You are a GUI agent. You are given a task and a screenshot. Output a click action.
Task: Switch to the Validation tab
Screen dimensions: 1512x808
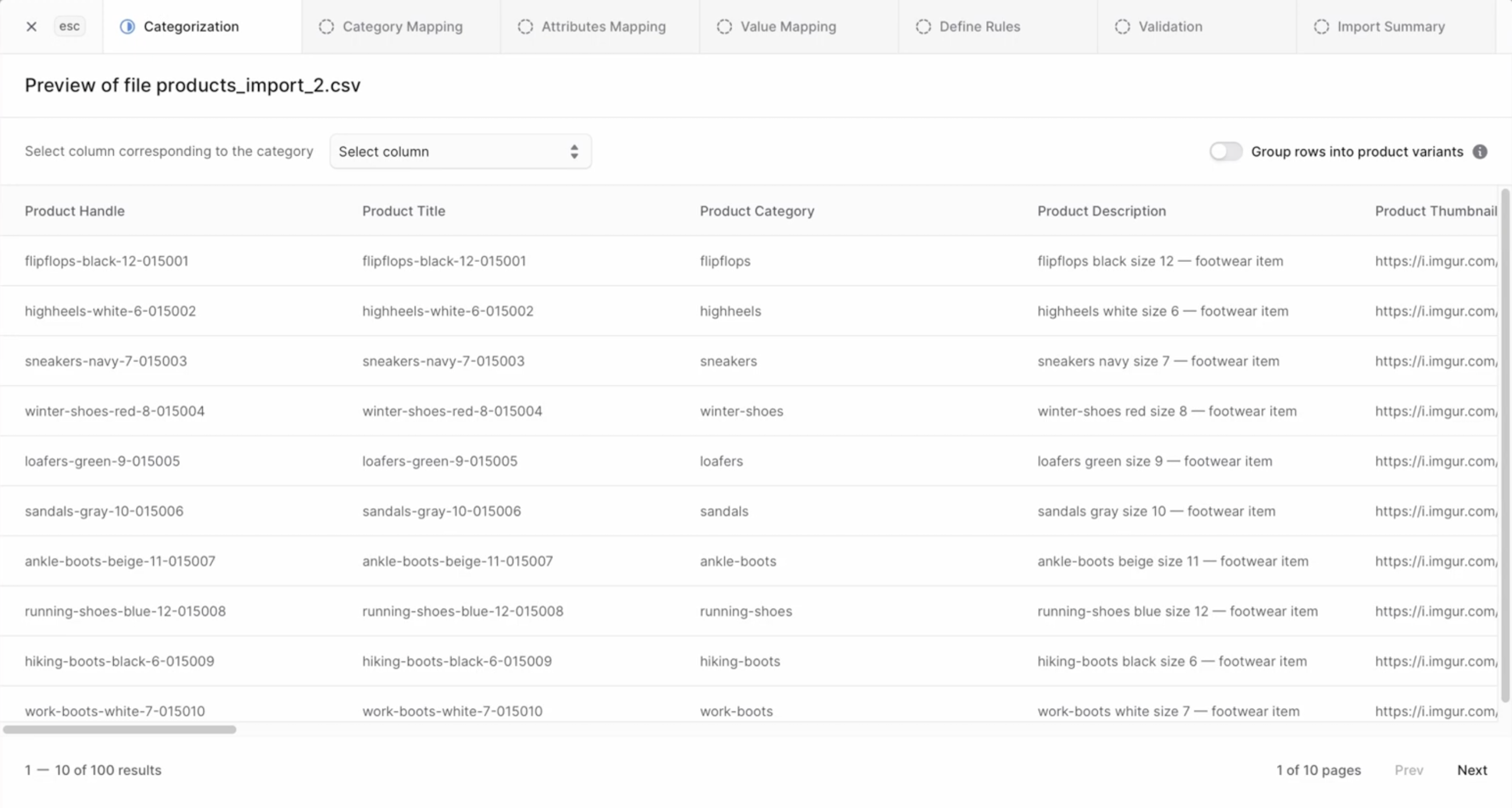click(x=1170, y=26)
